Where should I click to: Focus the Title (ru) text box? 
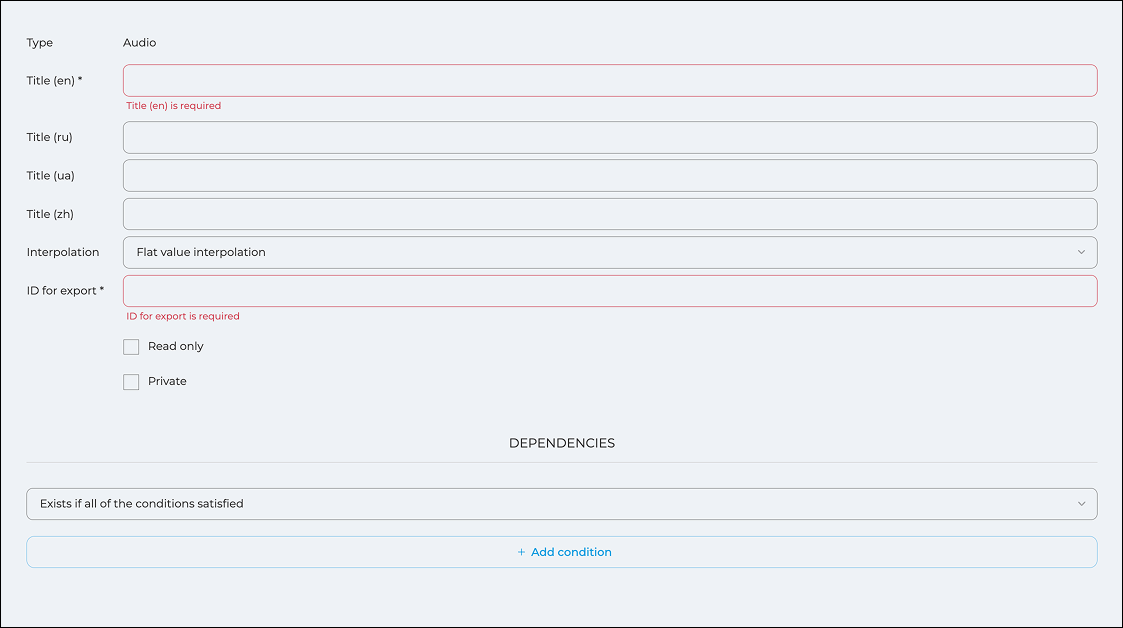click(609, 137)
